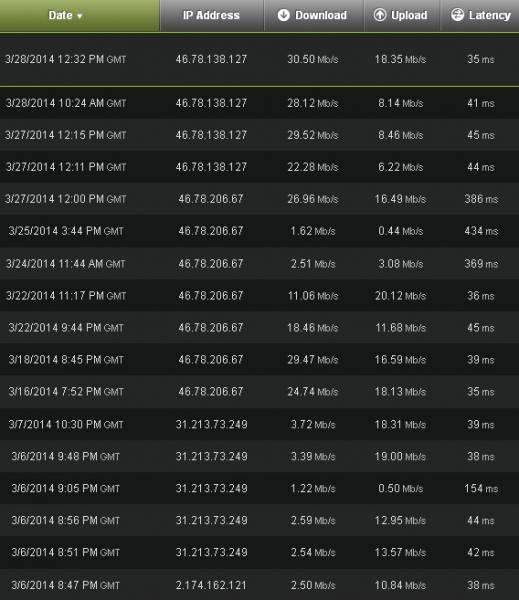The image size is (519, 600).
Task: Click the Download arrow icon in header
Action: 284,15
